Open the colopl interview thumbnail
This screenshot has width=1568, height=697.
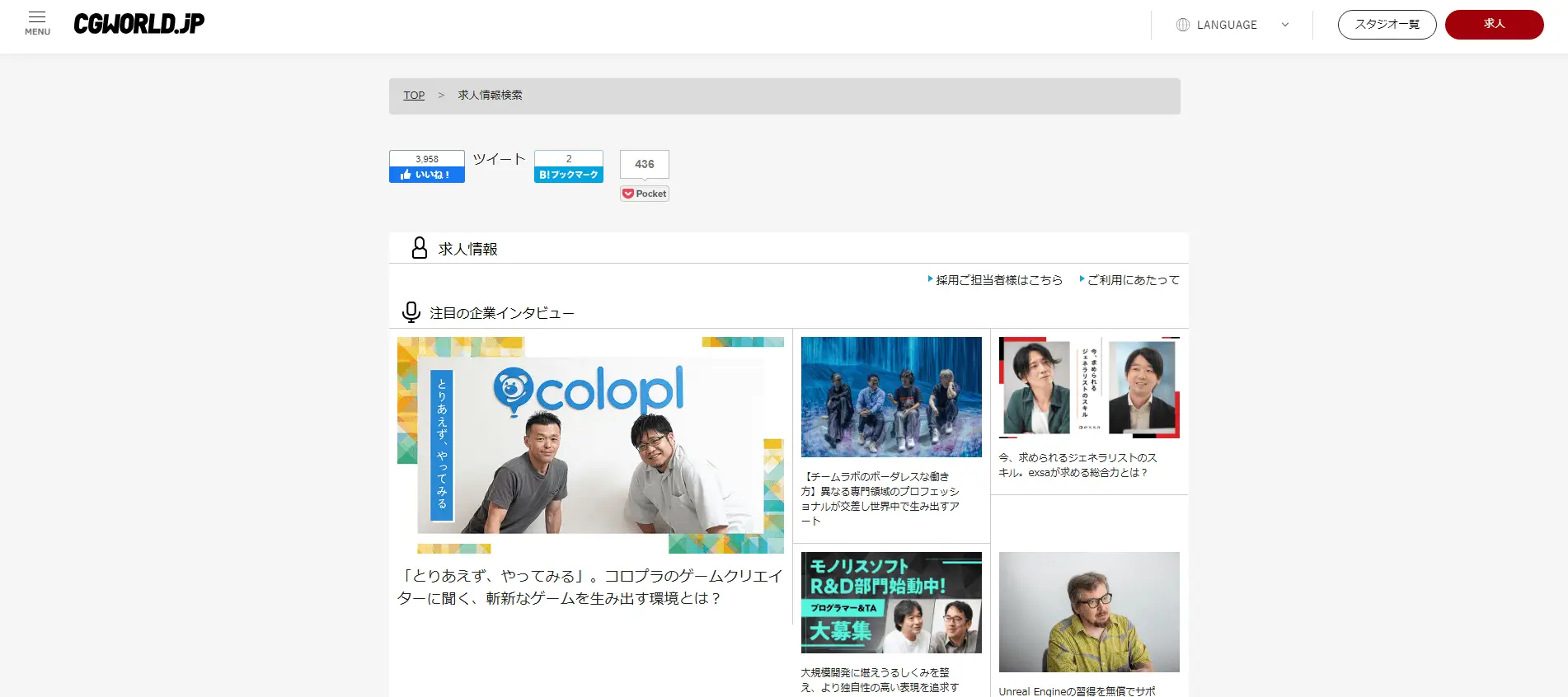coord(590,445)
